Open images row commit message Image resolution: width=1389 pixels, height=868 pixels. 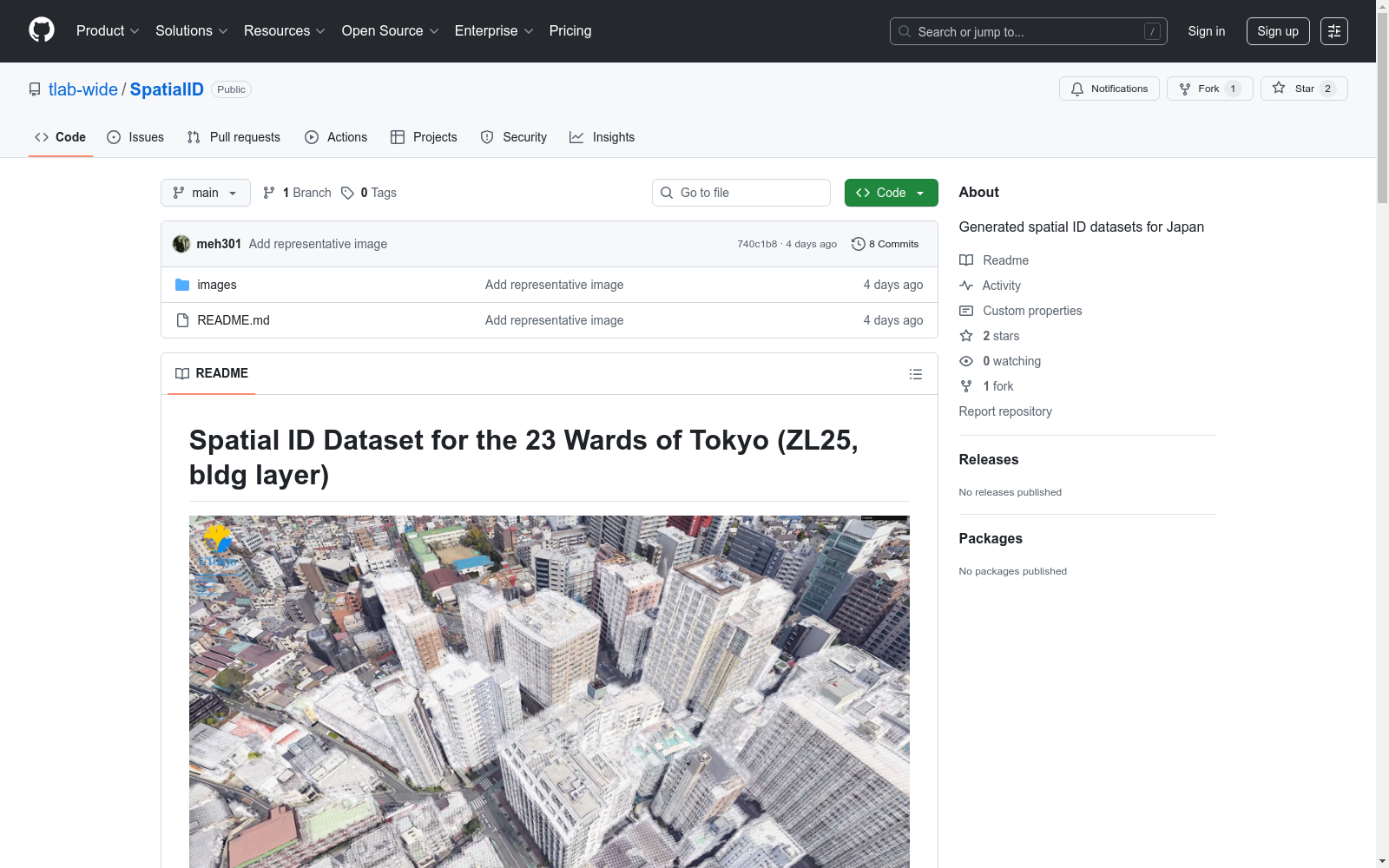[554, 285]
